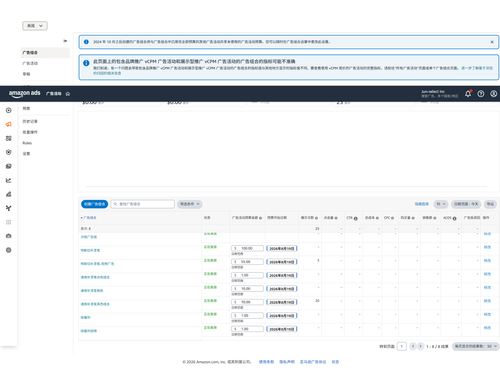
Task: Go to the next results page arrow
Action: click(x=421, y=346)
